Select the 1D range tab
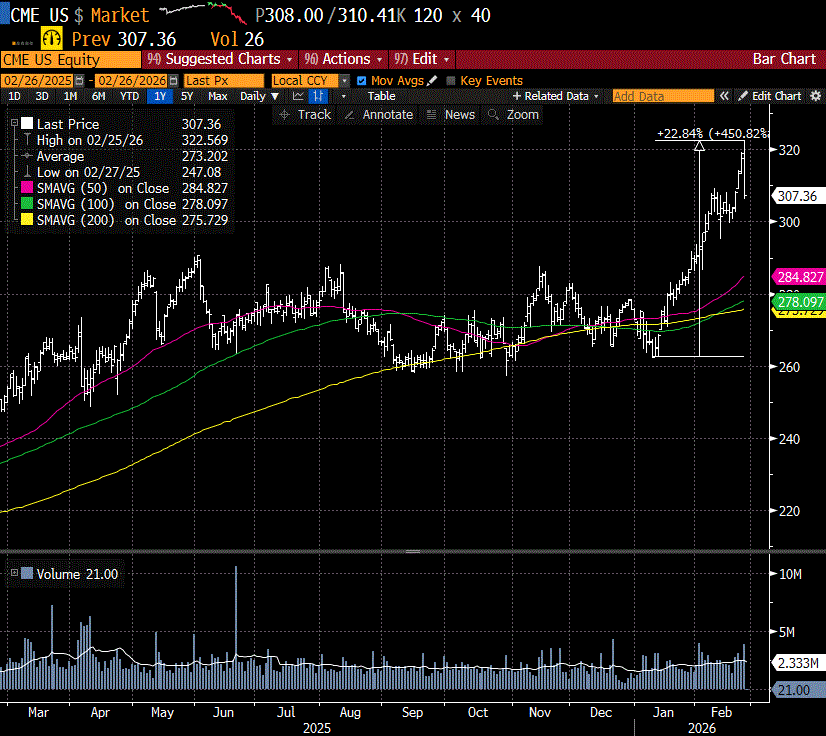 point(14,96)
